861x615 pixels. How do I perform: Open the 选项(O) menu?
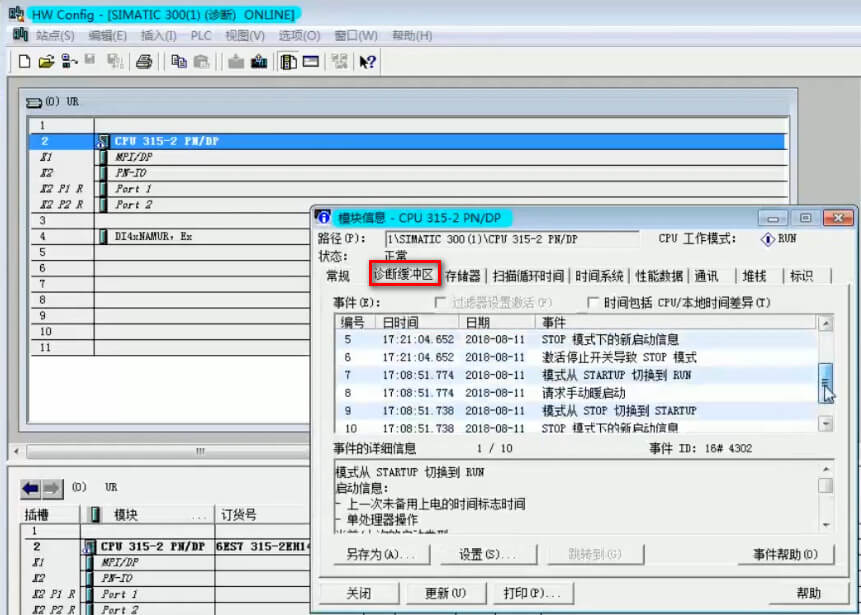pyautogui.click(x=299, y=36)
